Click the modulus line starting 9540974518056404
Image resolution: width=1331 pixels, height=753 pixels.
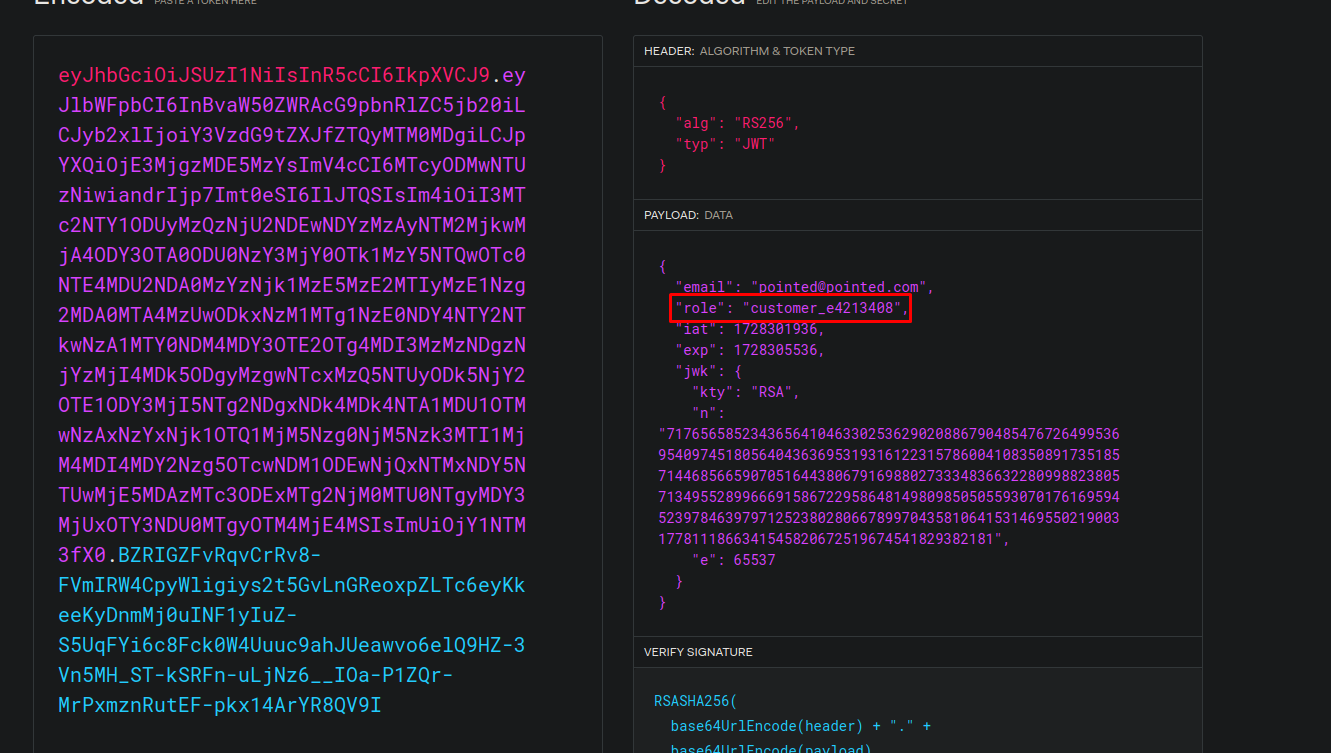889,455
